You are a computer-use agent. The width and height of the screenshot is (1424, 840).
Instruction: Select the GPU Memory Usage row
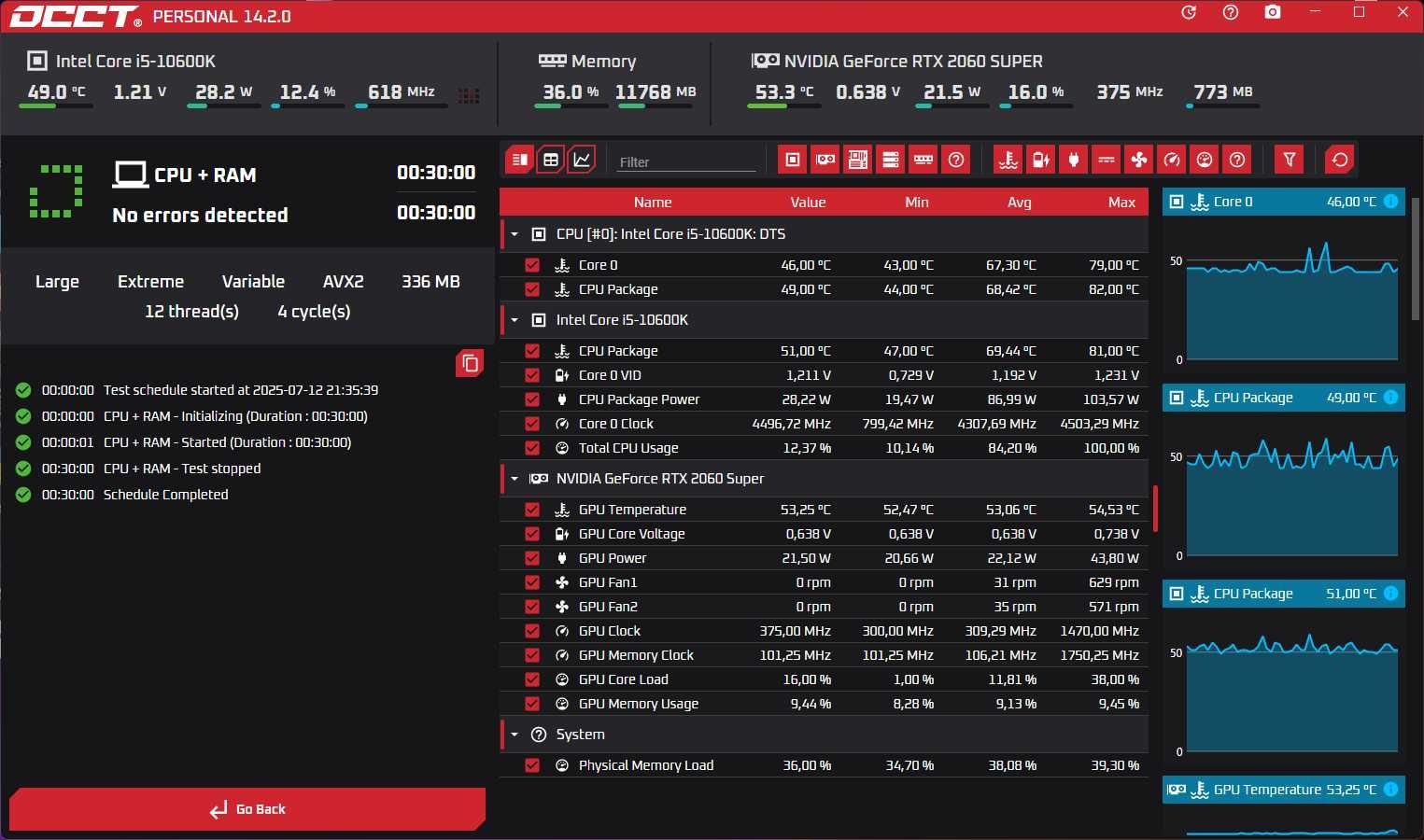tap(824, 704)
